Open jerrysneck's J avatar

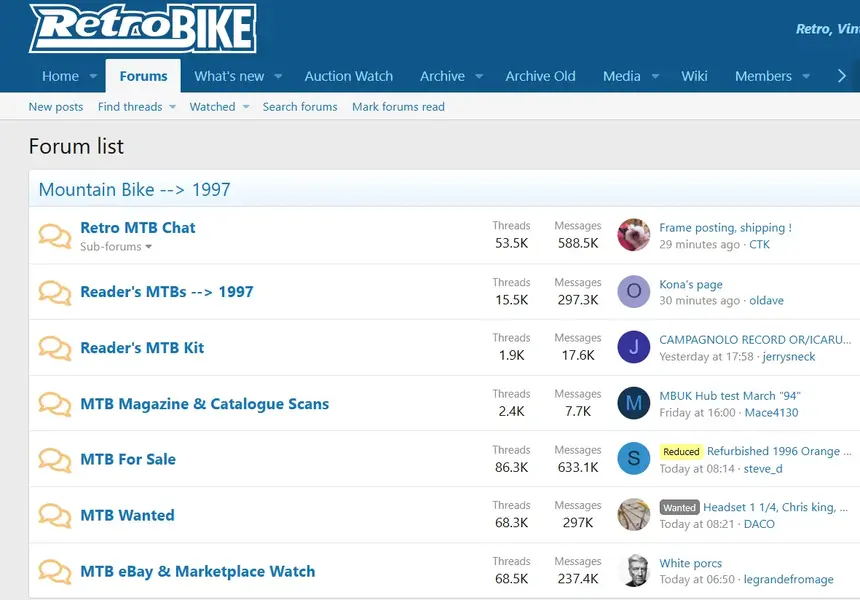(633, 347)
